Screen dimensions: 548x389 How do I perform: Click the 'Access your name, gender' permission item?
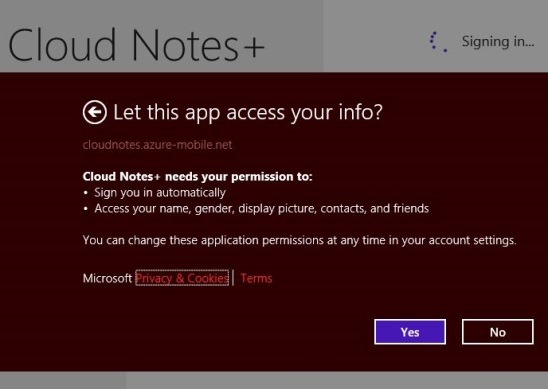[x=261, y=209]
